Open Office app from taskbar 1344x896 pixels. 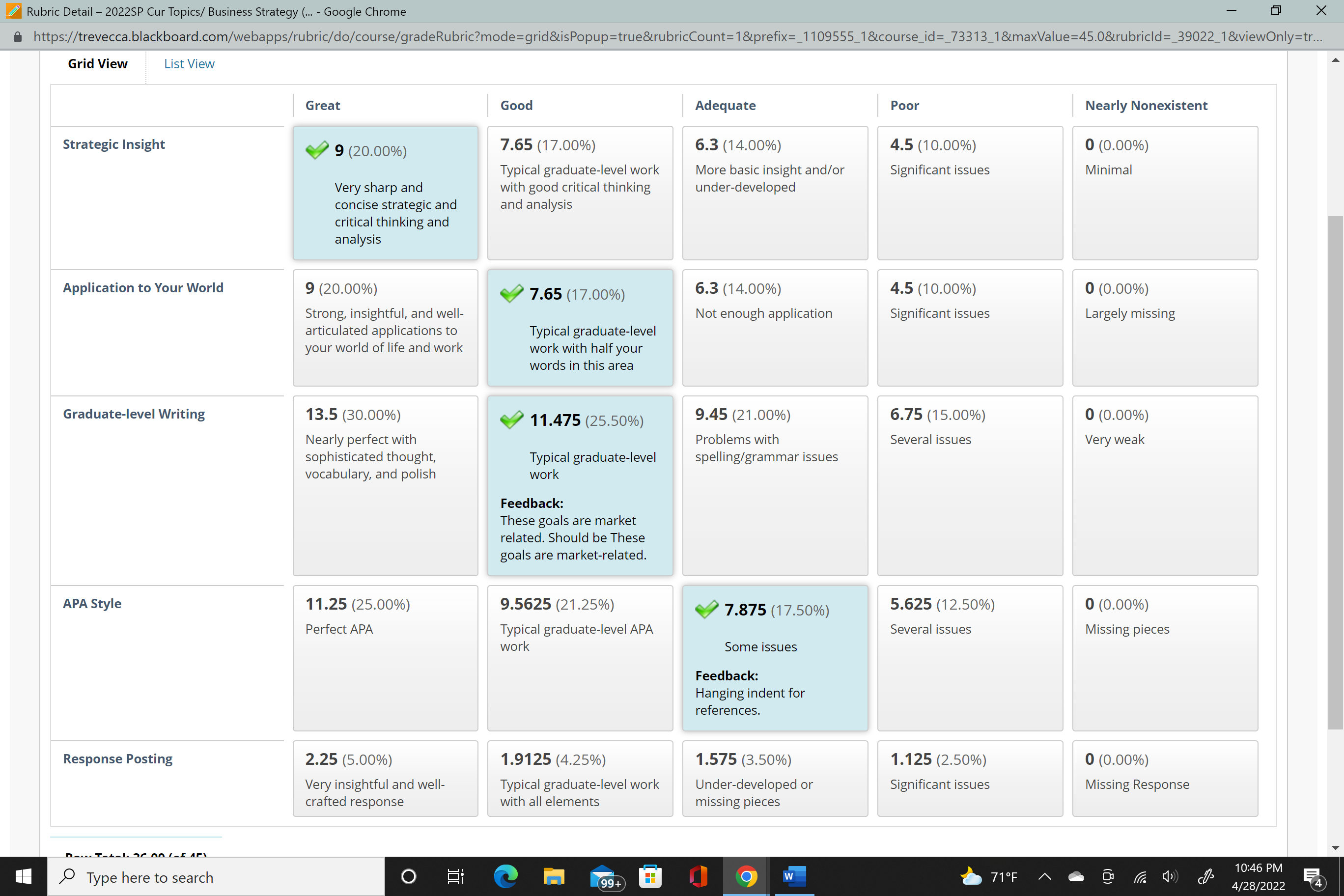tap(699, 876)
